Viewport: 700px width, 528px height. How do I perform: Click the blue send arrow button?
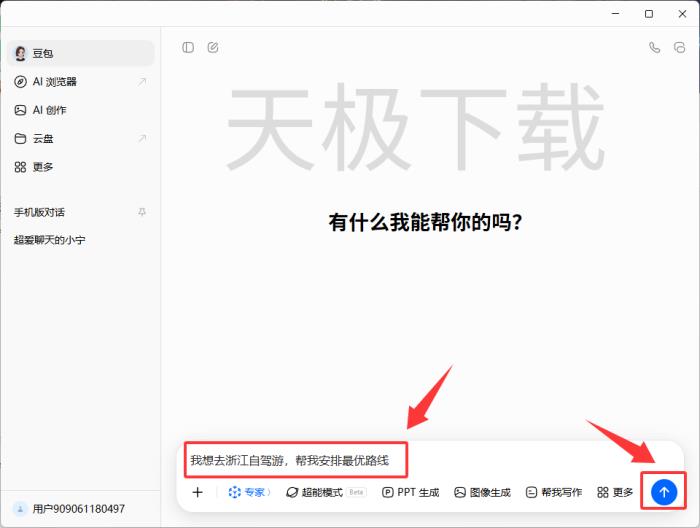pos(664,492)
